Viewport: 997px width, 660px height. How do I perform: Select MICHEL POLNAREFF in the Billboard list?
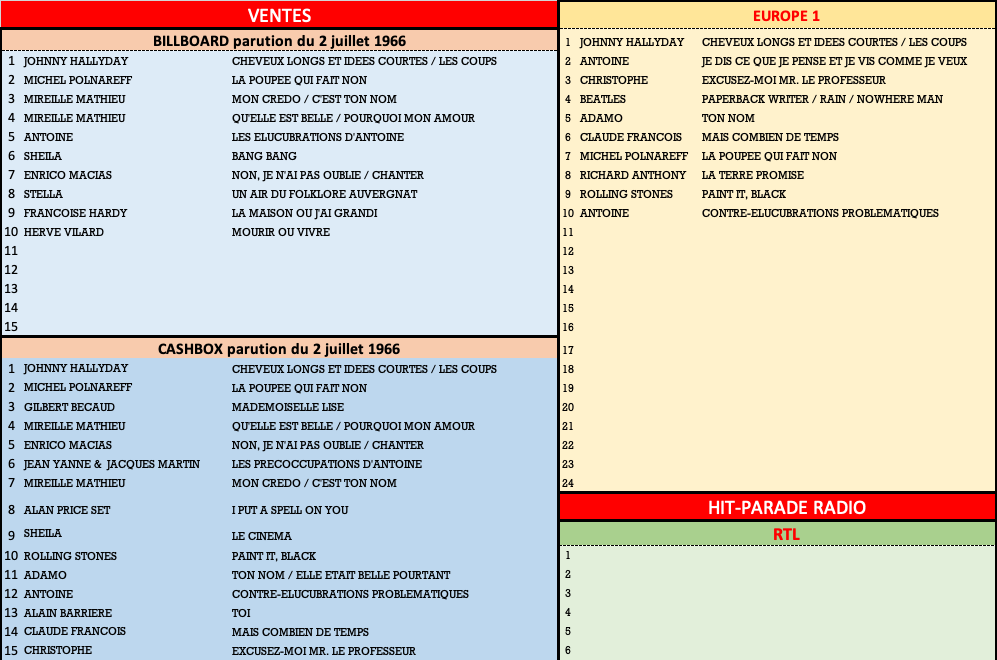click(78, 80)
